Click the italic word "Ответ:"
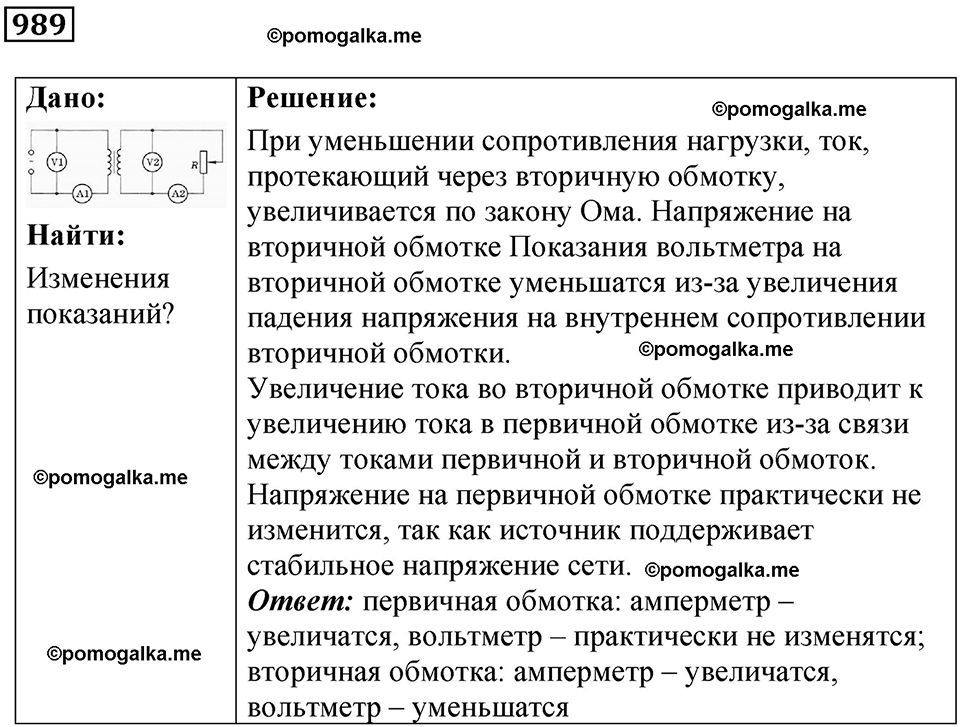This screenshot has height=727, width=960. click(300, 601)
